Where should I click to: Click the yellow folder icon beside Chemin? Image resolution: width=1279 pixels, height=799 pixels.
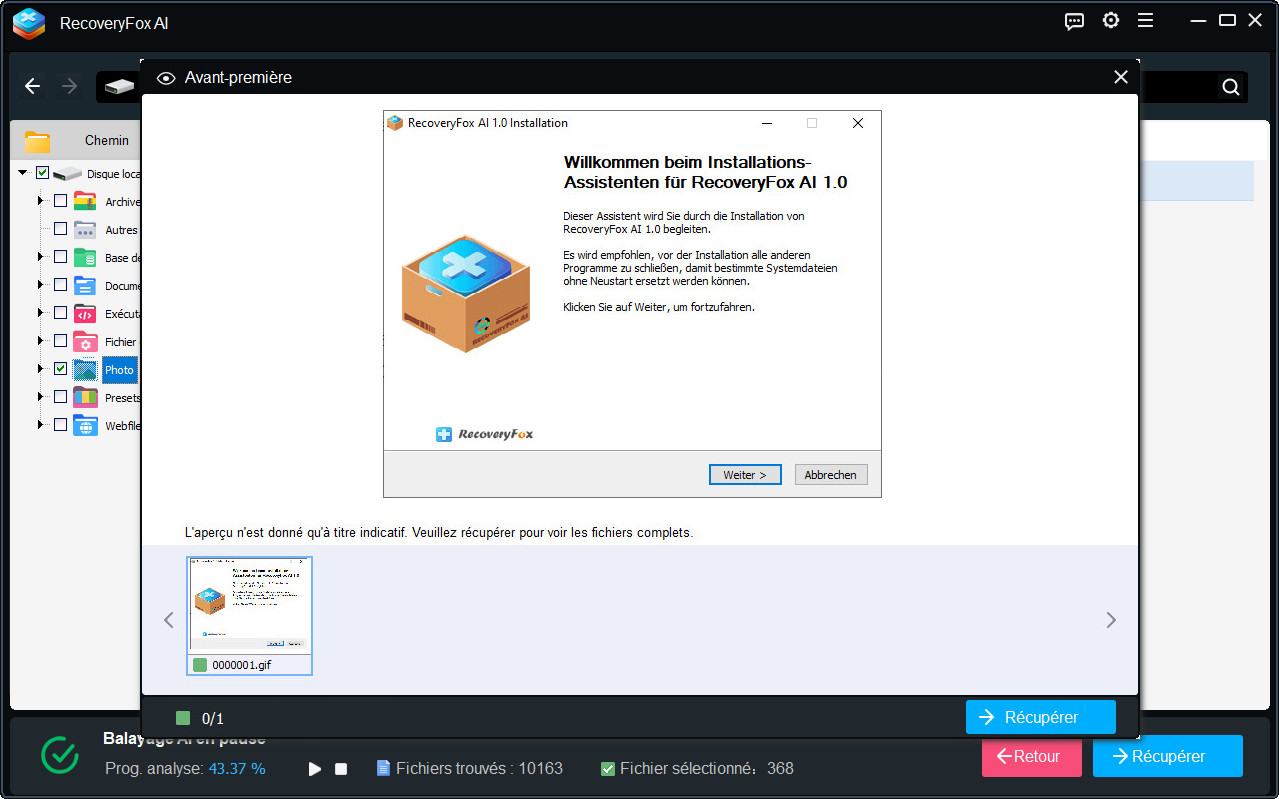click(37, 141)
